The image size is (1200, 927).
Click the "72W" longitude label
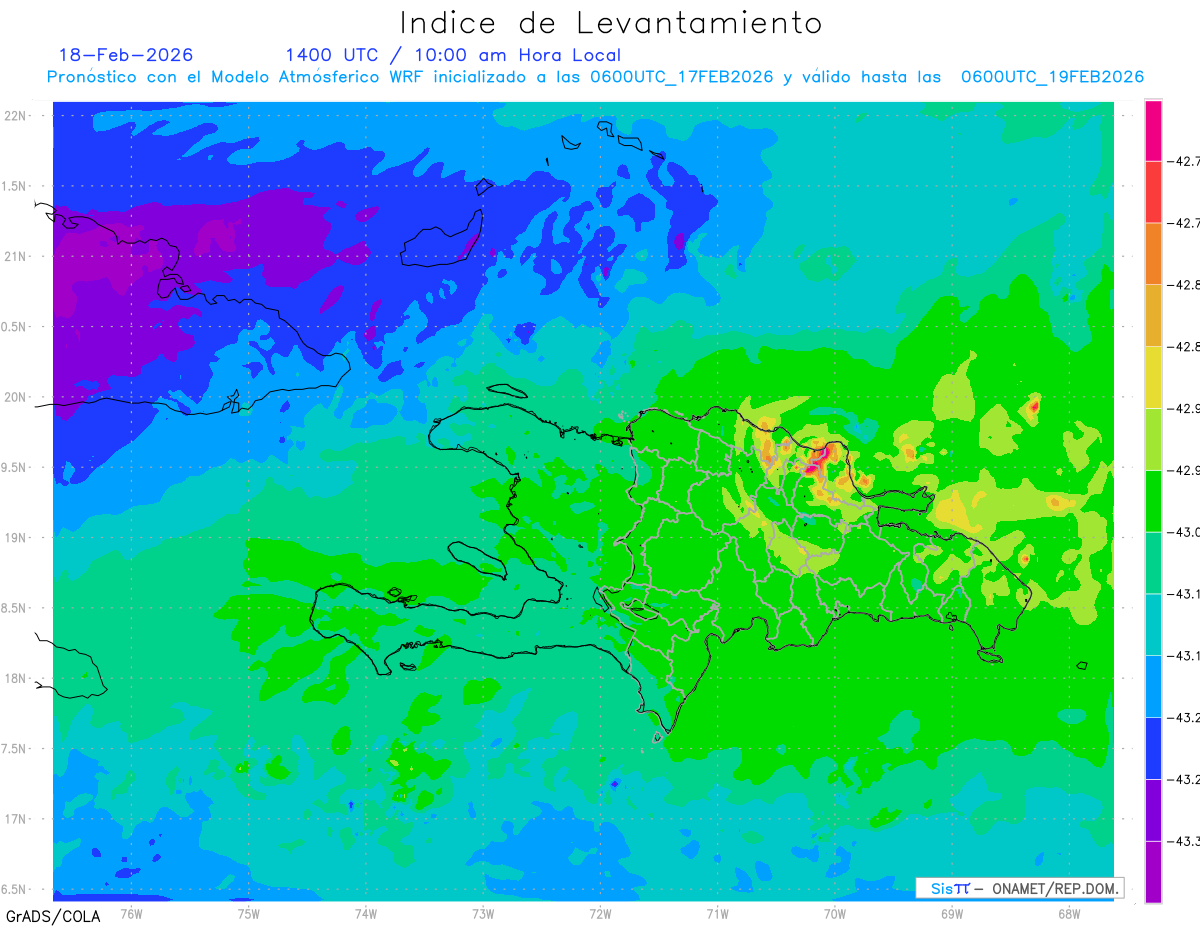(x=600, y=913)
